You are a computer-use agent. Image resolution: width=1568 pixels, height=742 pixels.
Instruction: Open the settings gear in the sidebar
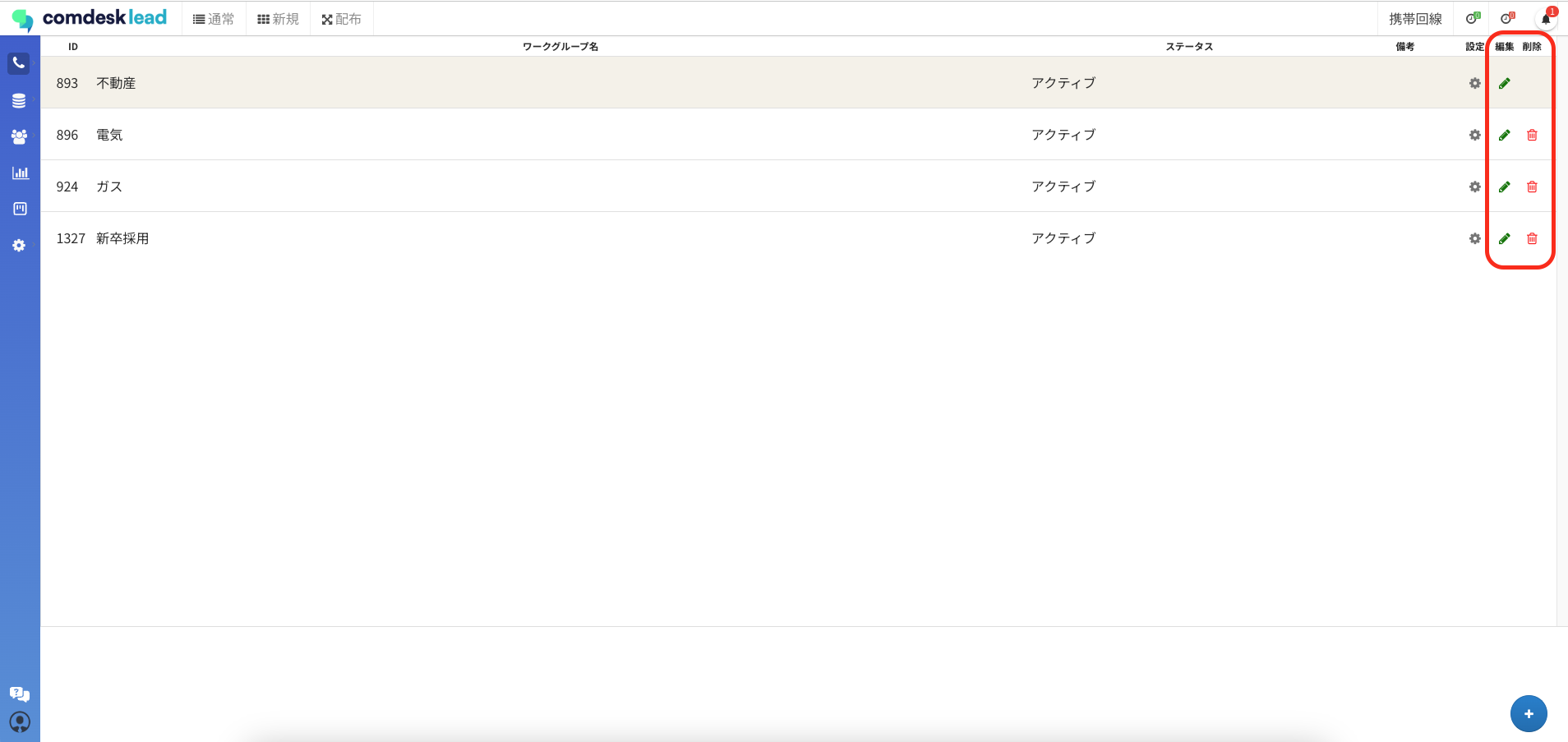[19, 246]
